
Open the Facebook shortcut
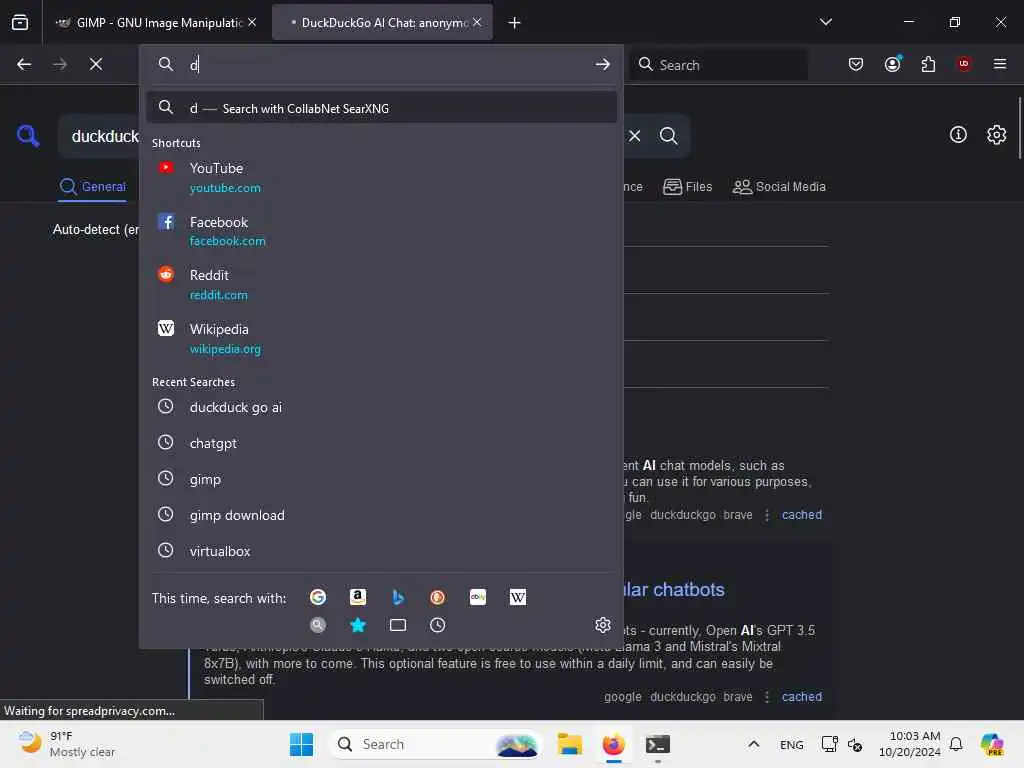[381, 231]
